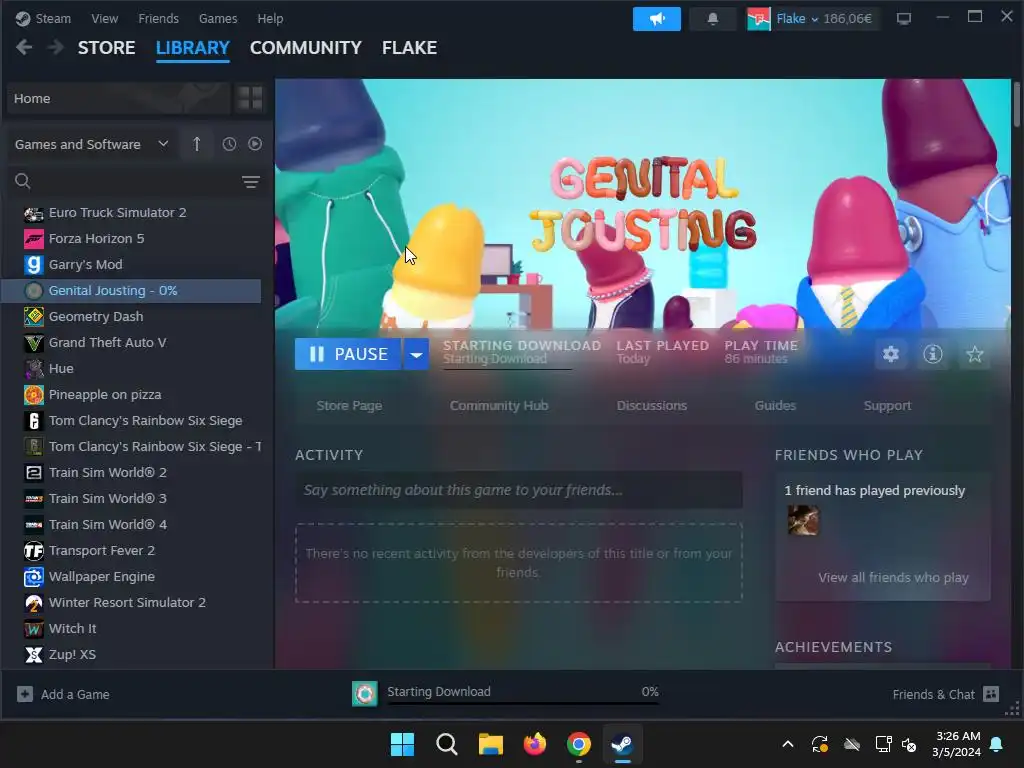Click the friend avatar who played previously

tap(803, 520)
